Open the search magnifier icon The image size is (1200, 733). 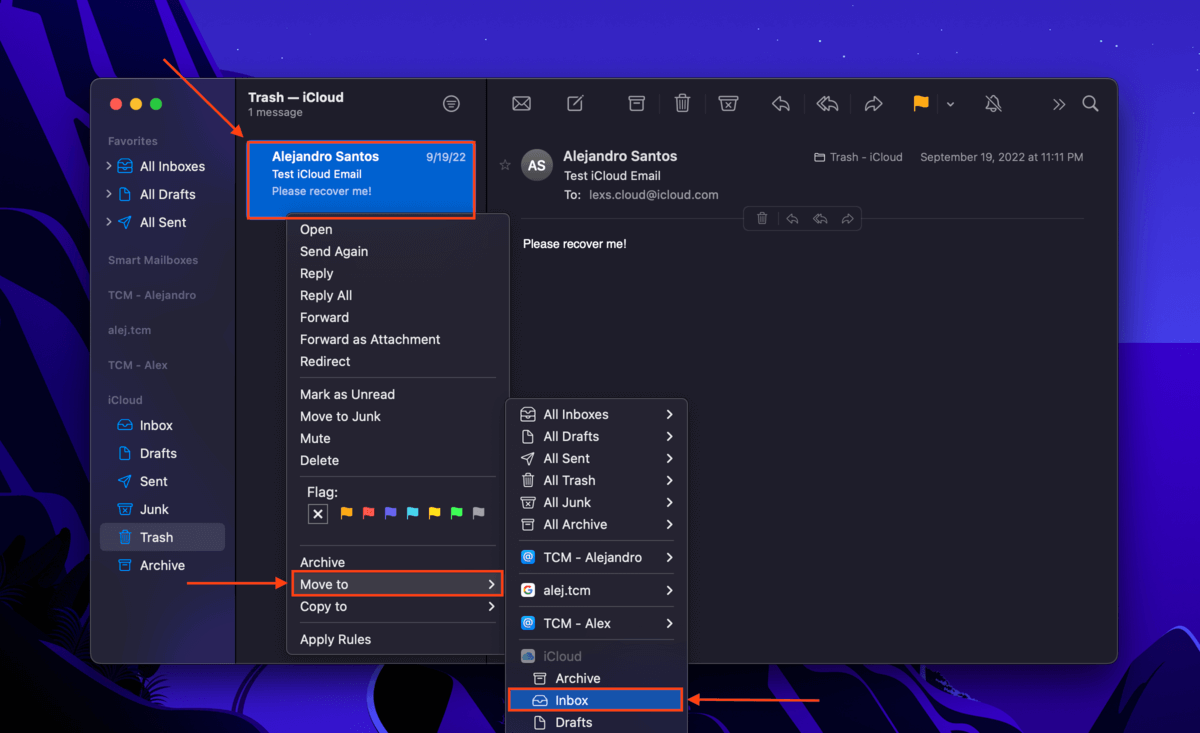point(1091,103)
